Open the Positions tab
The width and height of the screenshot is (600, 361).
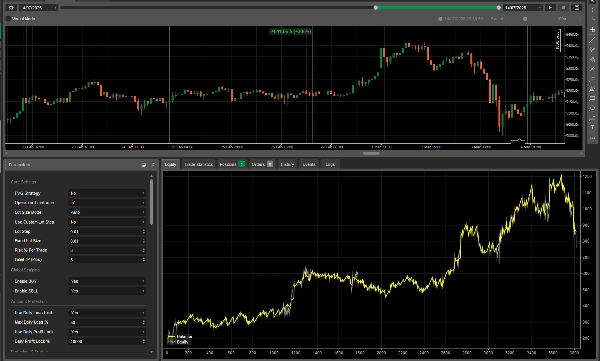tap(232, 164)
